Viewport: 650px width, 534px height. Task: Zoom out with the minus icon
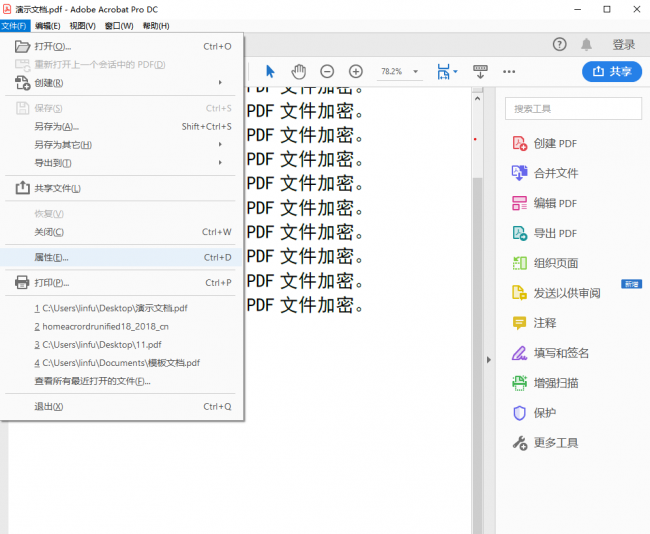pos(327,71)
